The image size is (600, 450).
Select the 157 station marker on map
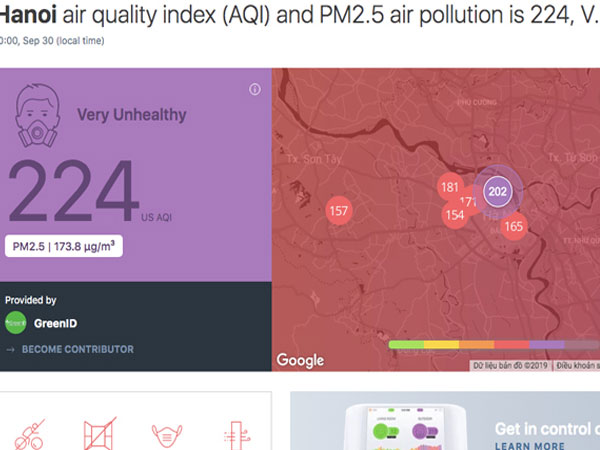[339, 210]
